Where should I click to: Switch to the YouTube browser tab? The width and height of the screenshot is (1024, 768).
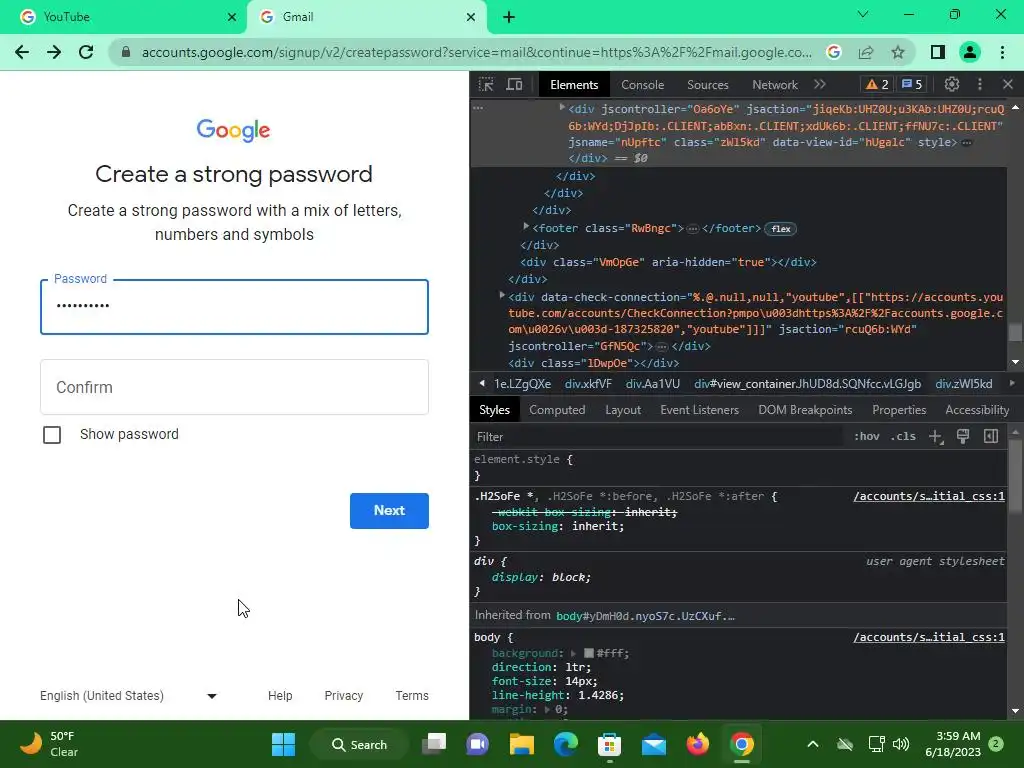(124, 17)
